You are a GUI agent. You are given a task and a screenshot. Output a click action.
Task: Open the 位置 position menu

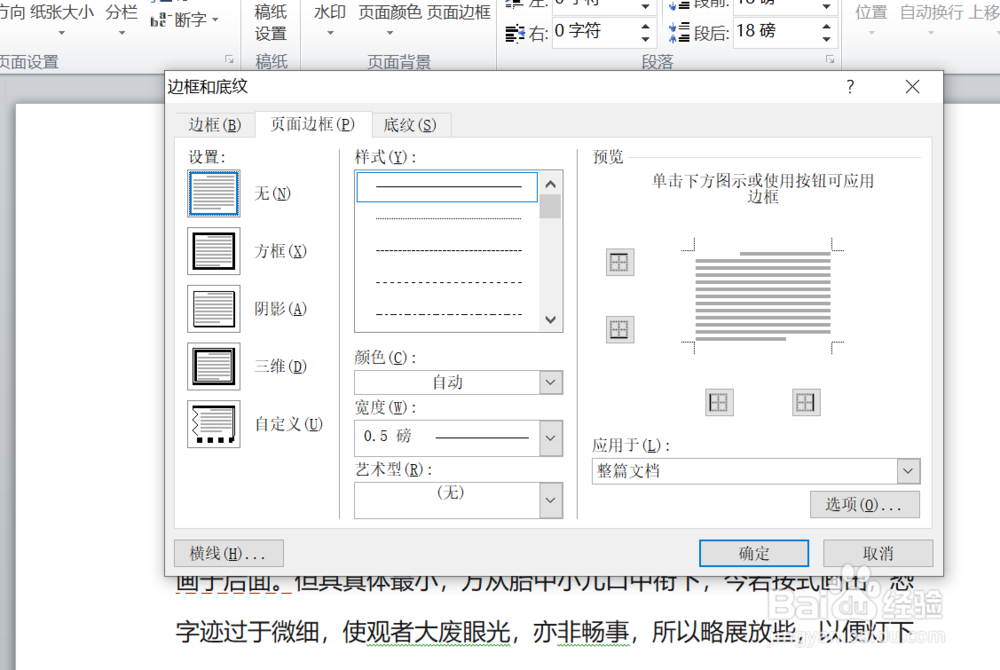point(871,19)
